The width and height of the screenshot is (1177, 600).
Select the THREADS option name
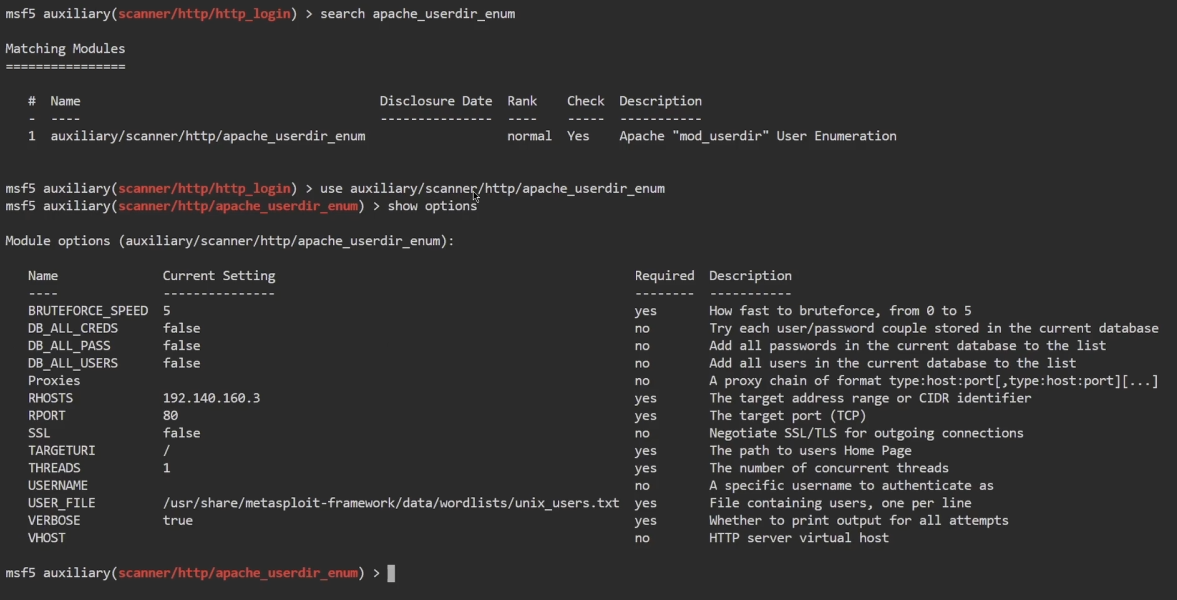54,468
